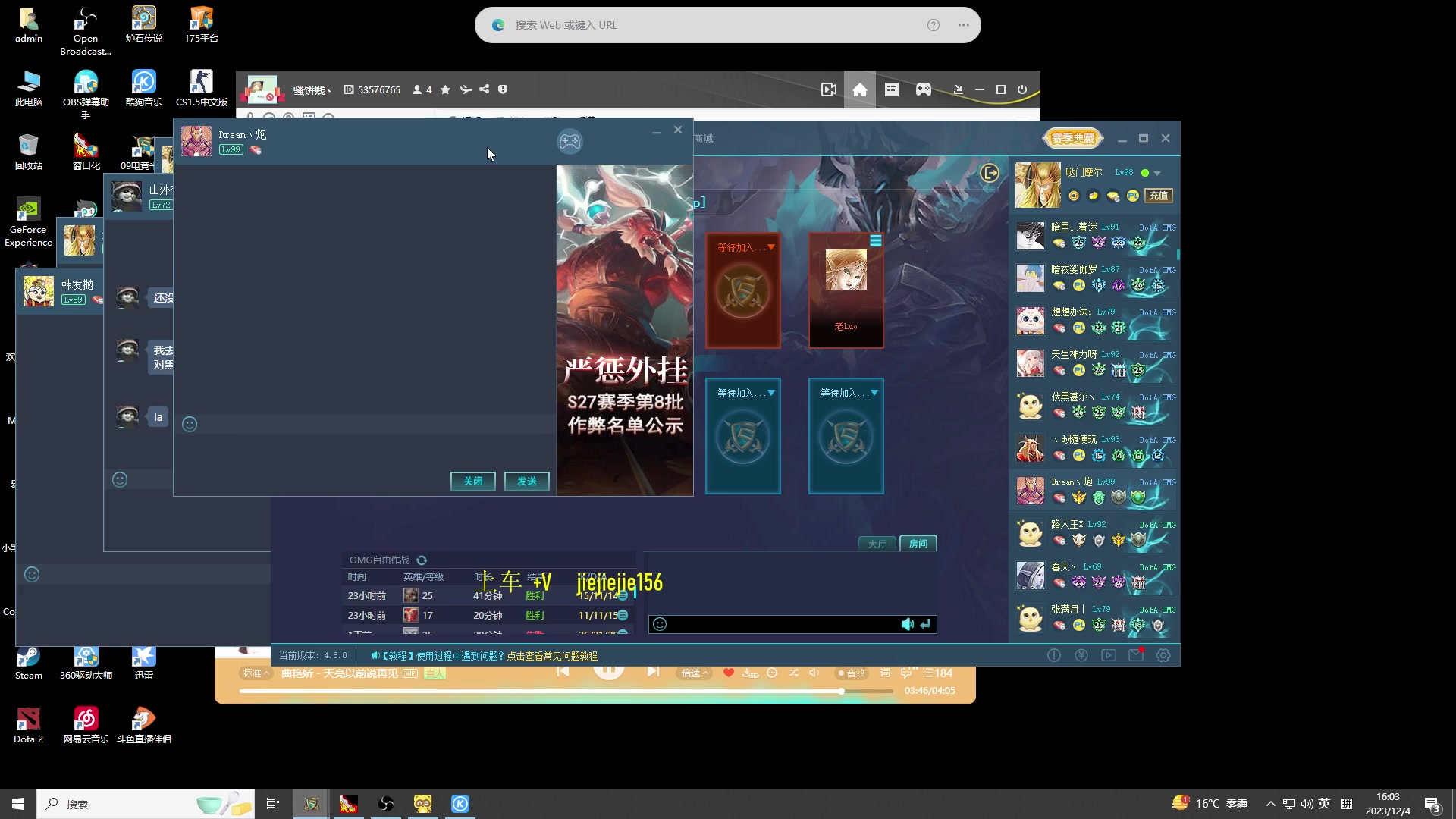Open emoji picker in room chat bar

tap(660, 624)
